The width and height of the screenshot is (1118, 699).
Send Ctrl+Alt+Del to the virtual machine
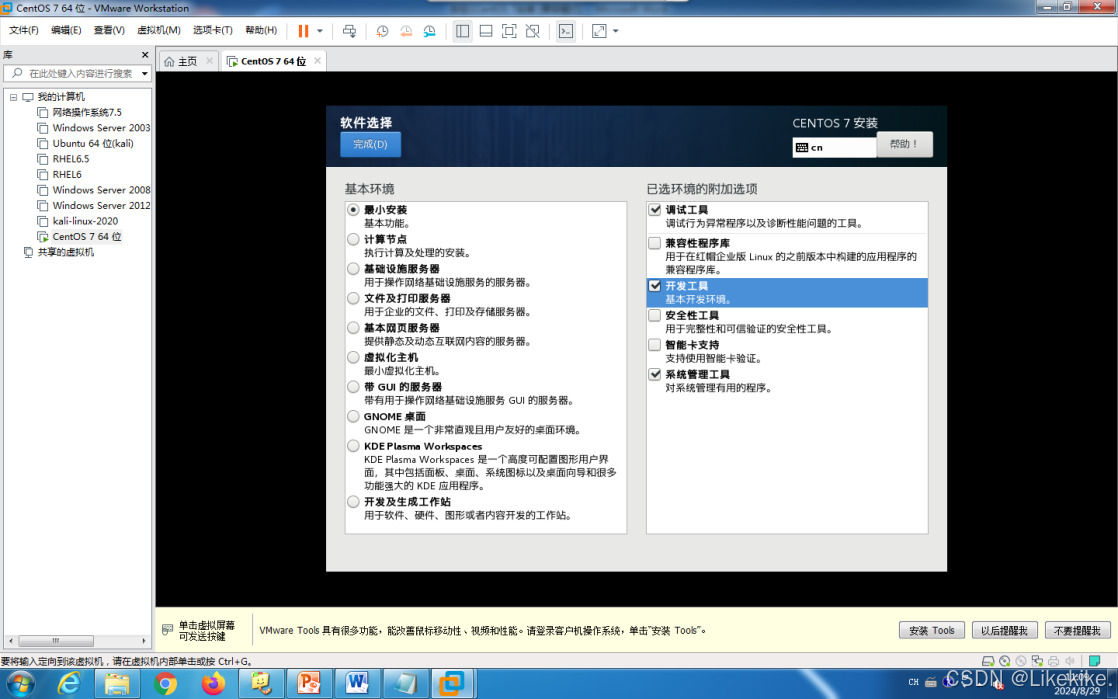pos(349,31)
